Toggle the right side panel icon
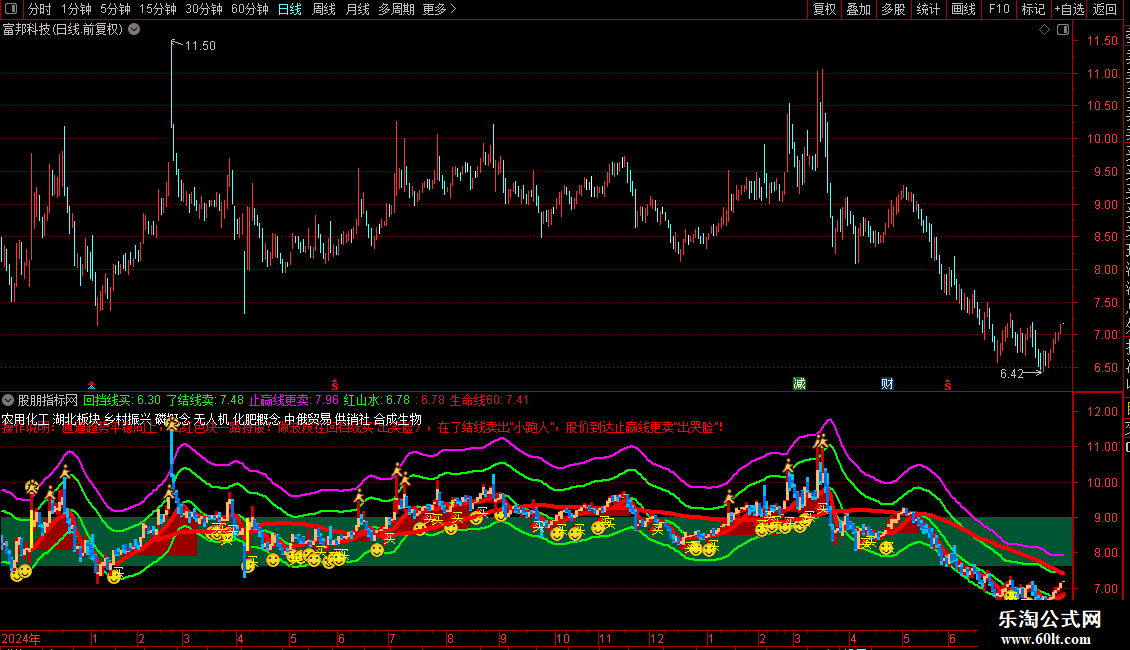Image resolution: width=1130 pixels, height=650 pixels. pyautogui.click(x=1063, y=30)
